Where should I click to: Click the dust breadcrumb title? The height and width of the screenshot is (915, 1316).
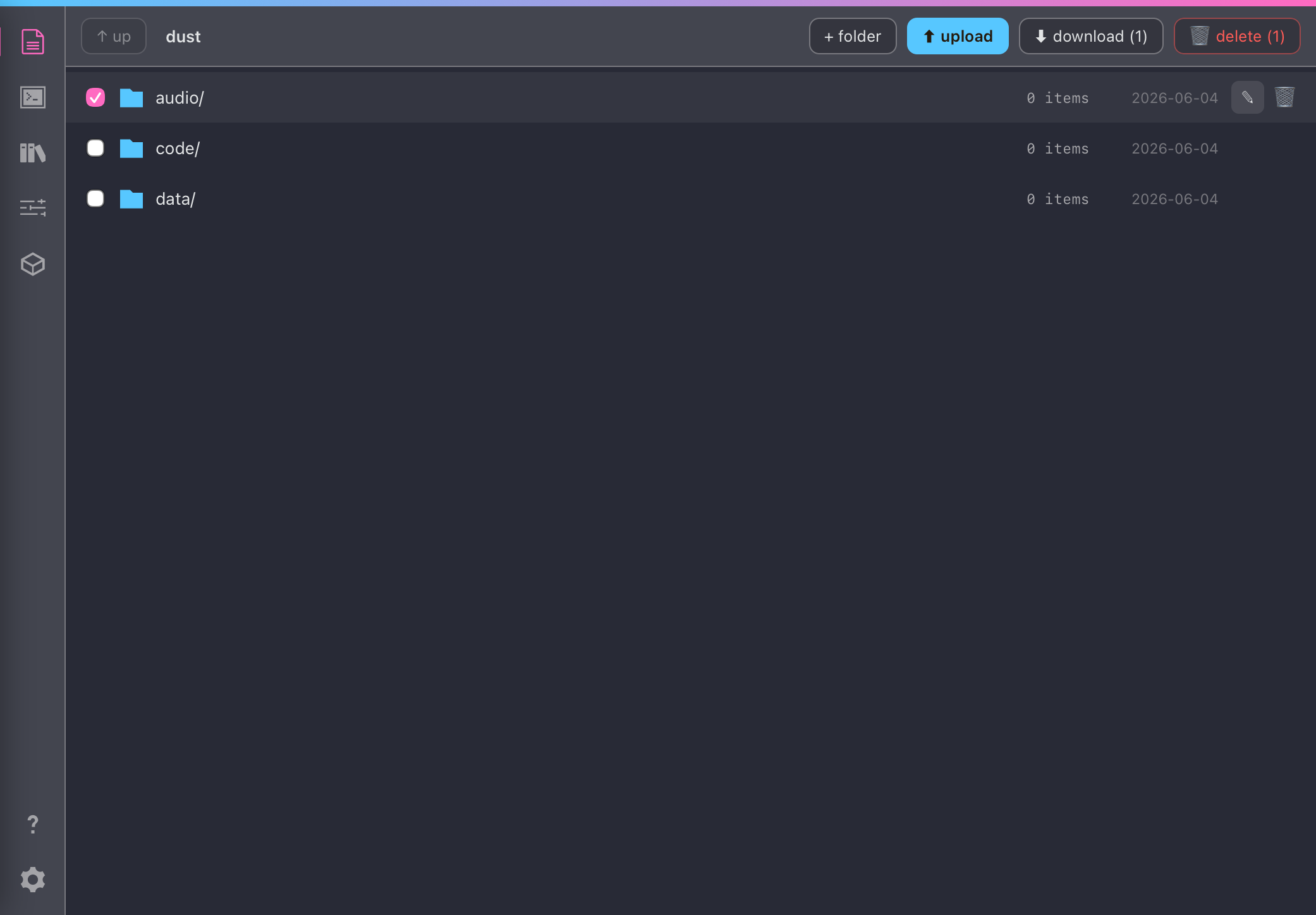[183, 37]
